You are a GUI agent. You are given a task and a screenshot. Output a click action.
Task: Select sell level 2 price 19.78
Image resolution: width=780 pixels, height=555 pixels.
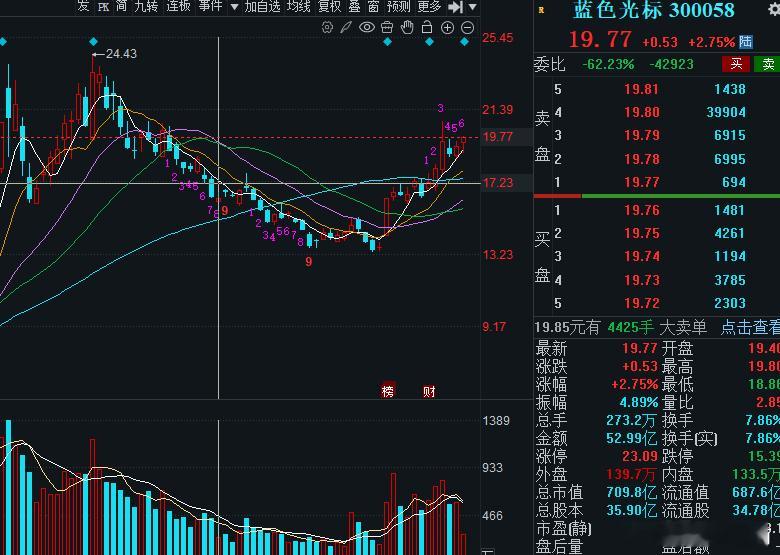[x=642, y=159]
